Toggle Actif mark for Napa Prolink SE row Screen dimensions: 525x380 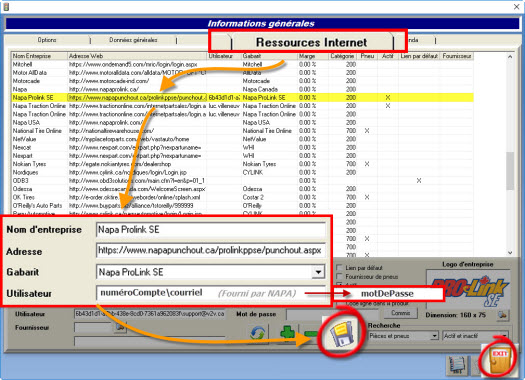point(388,97)
